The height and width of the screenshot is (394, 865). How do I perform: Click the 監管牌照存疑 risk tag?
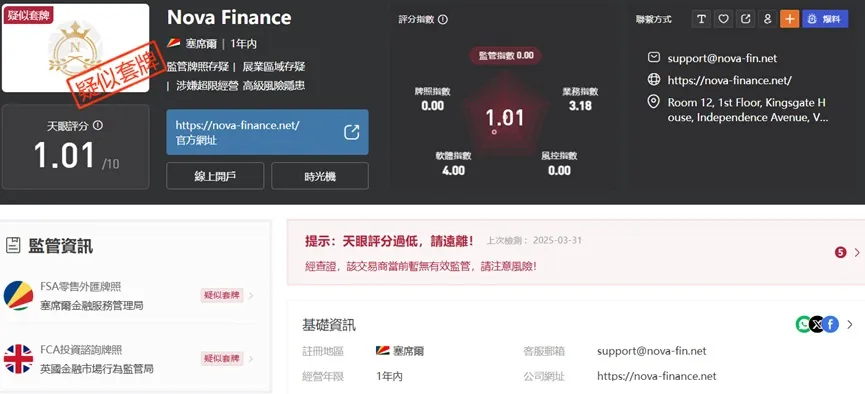[197, 67]
